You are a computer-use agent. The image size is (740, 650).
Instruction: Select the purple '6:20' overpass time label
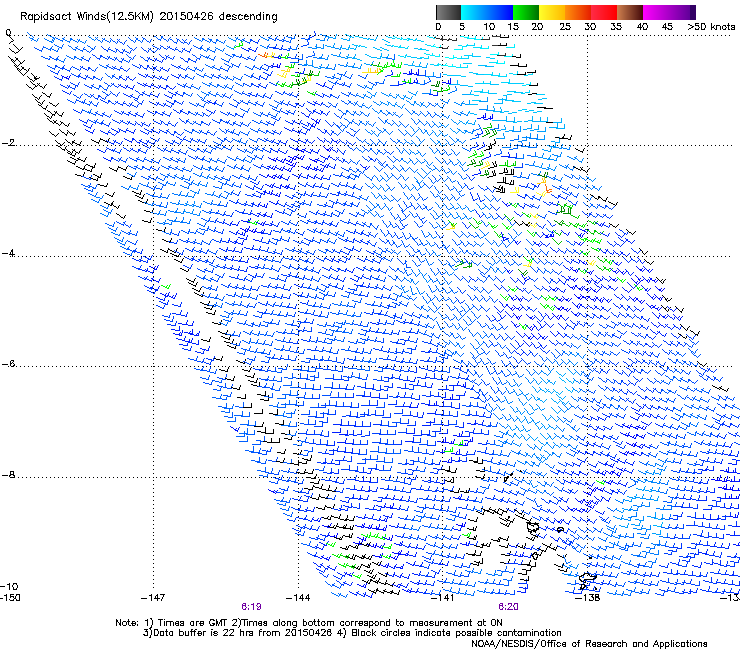click(508, 607)
